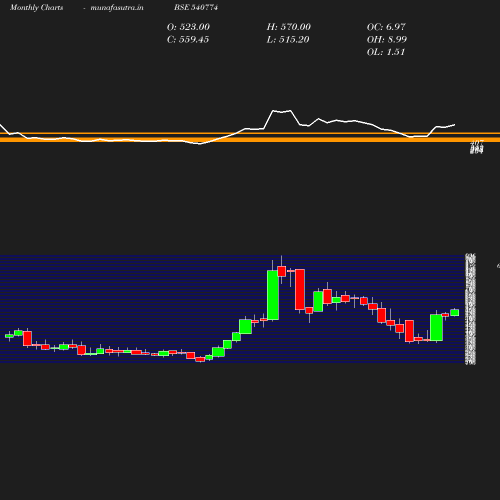
Task: Click the open price 'O: 523.00'
Action: (188, 27)
